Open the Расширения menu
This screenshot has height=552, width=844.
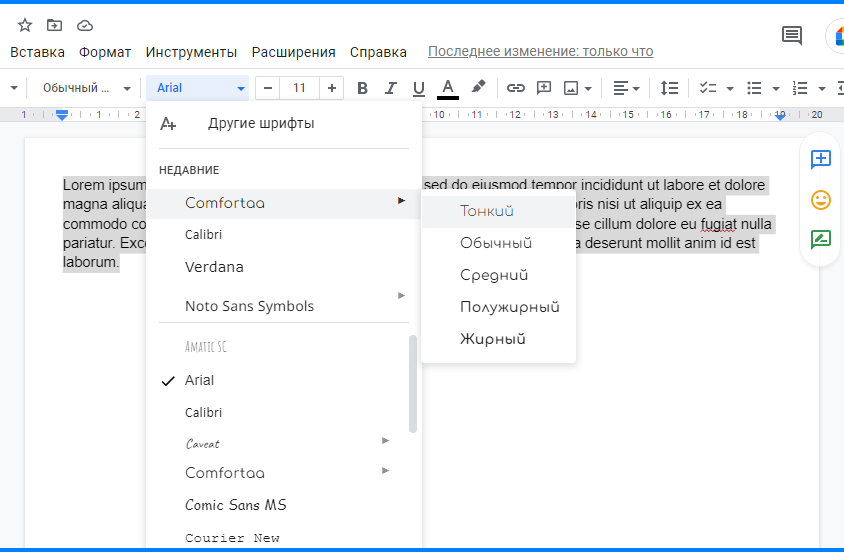[293, 52]
